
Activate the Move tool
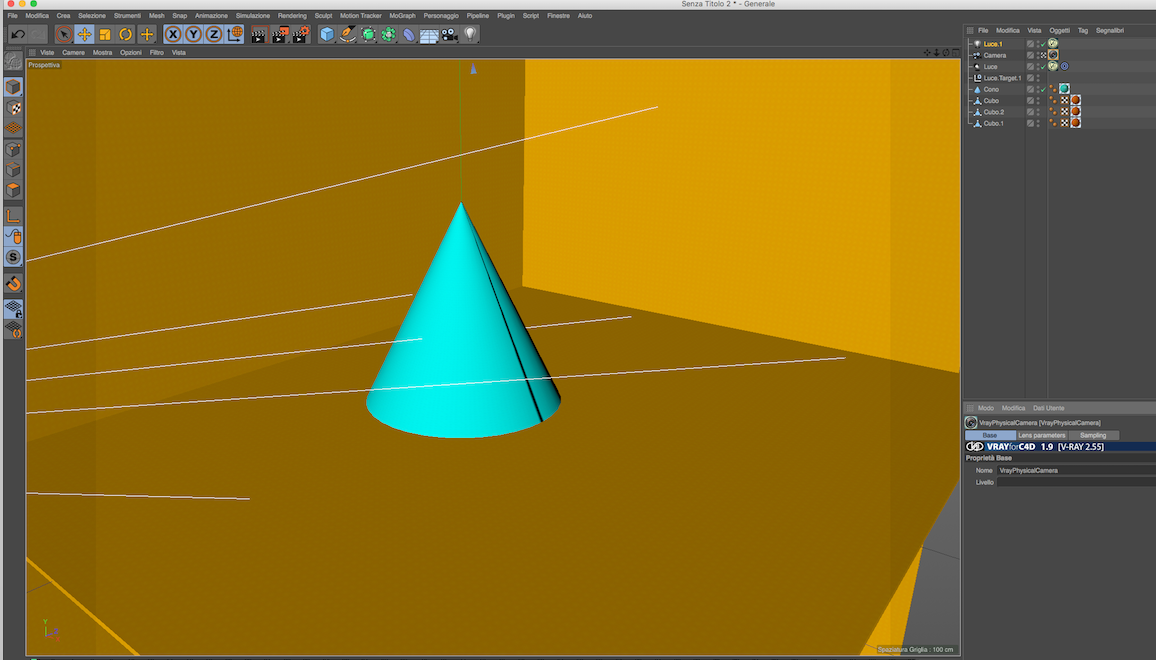[x=84, y=34]
